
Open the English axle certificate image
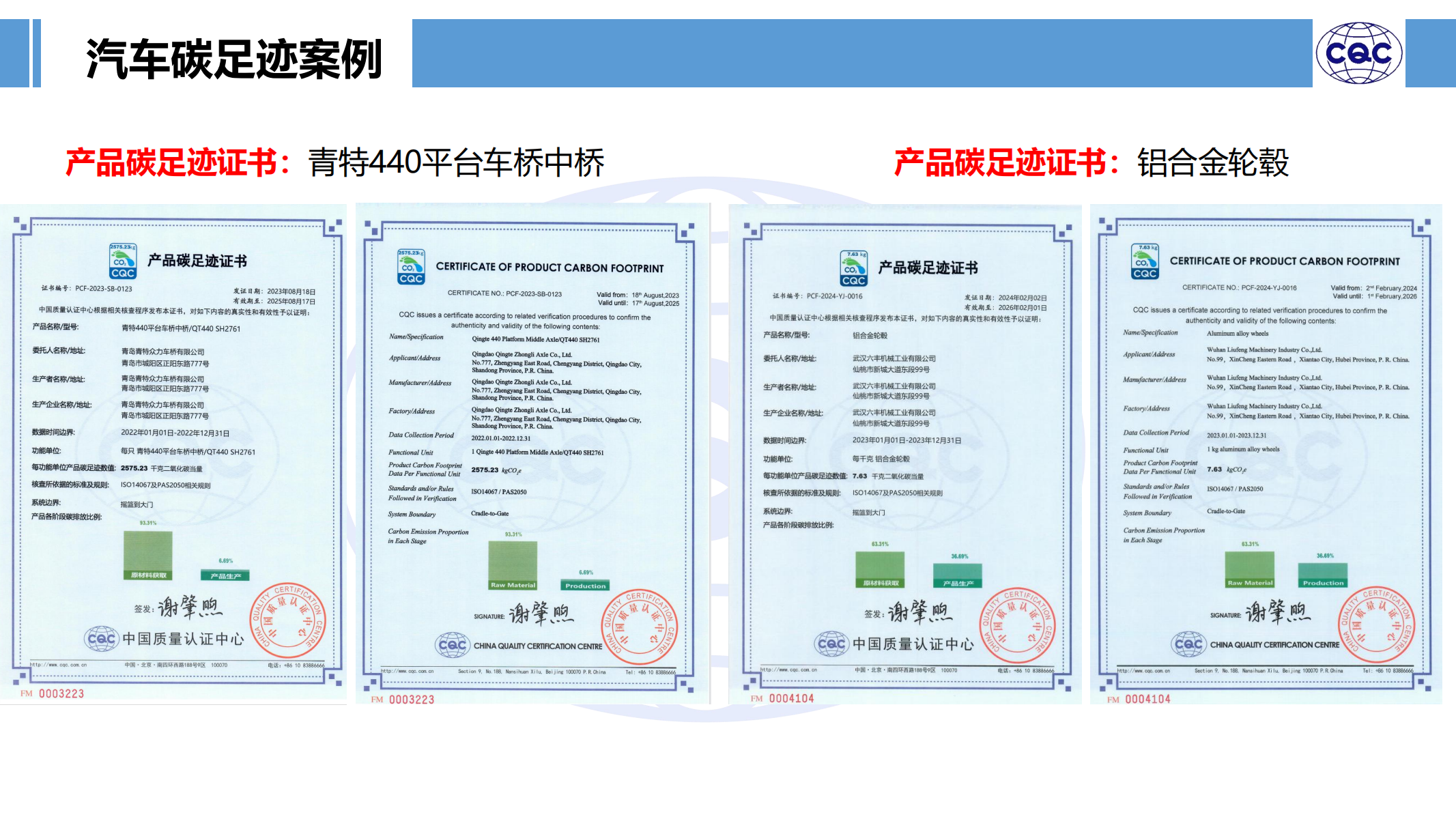[x=532, y=454]
